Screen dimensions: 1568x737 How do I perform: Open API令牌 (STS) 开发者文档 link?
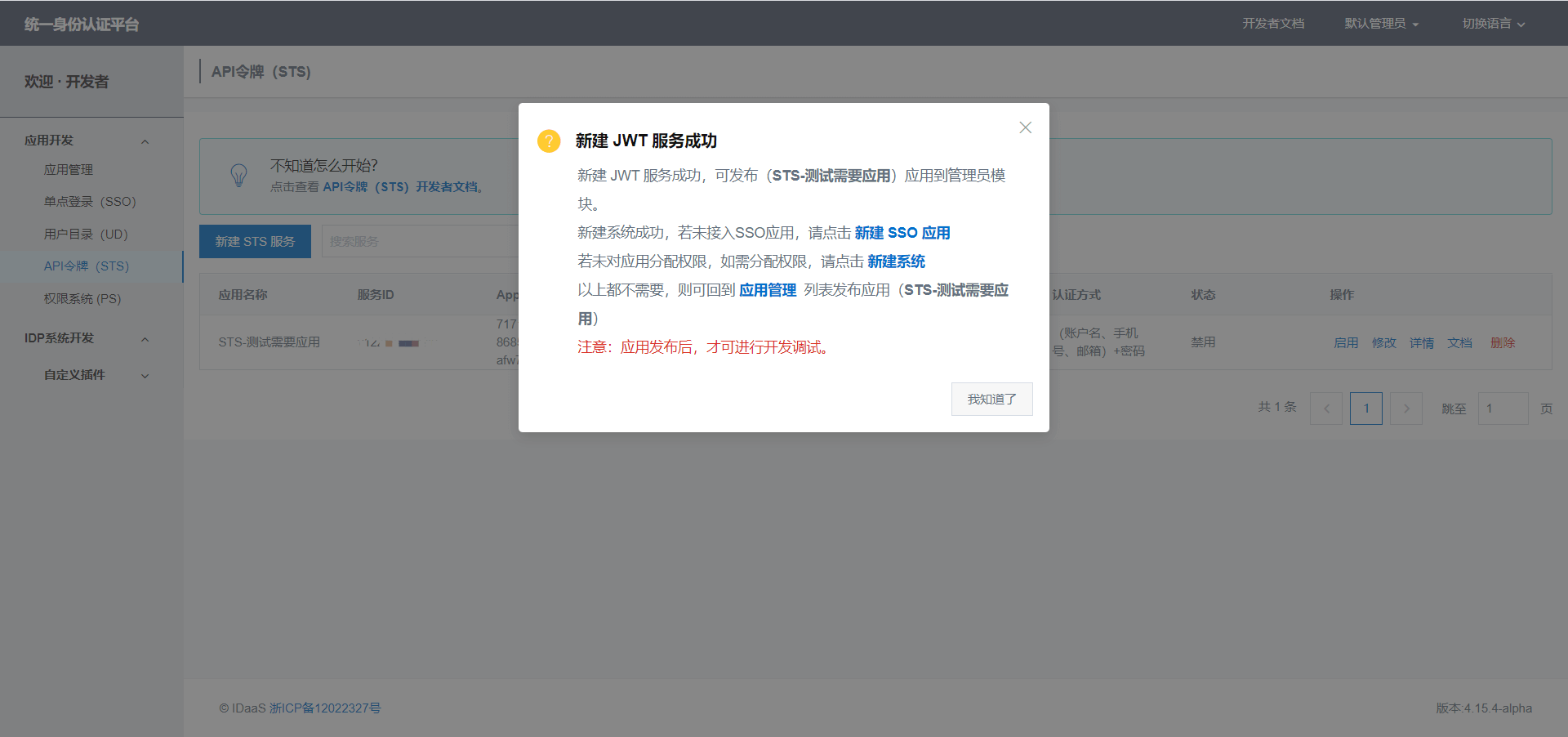point(399,187)
